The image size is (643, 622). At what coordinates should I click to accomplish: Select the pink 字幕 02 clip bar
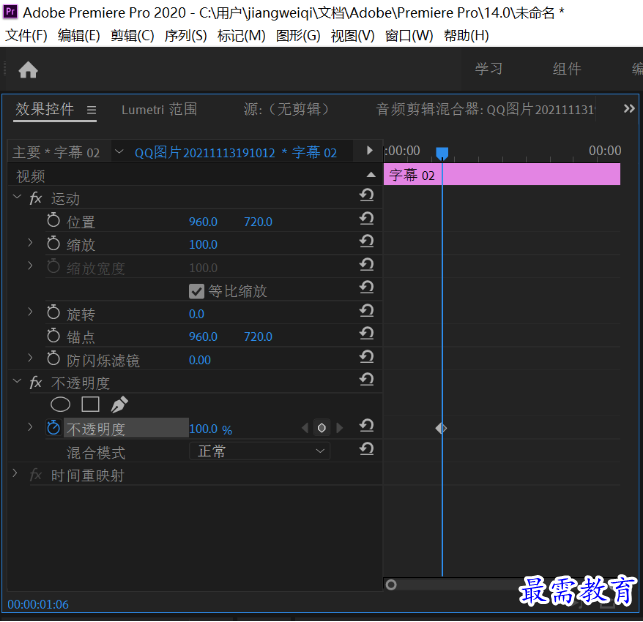pyautogui.click(x=502, y=174)
